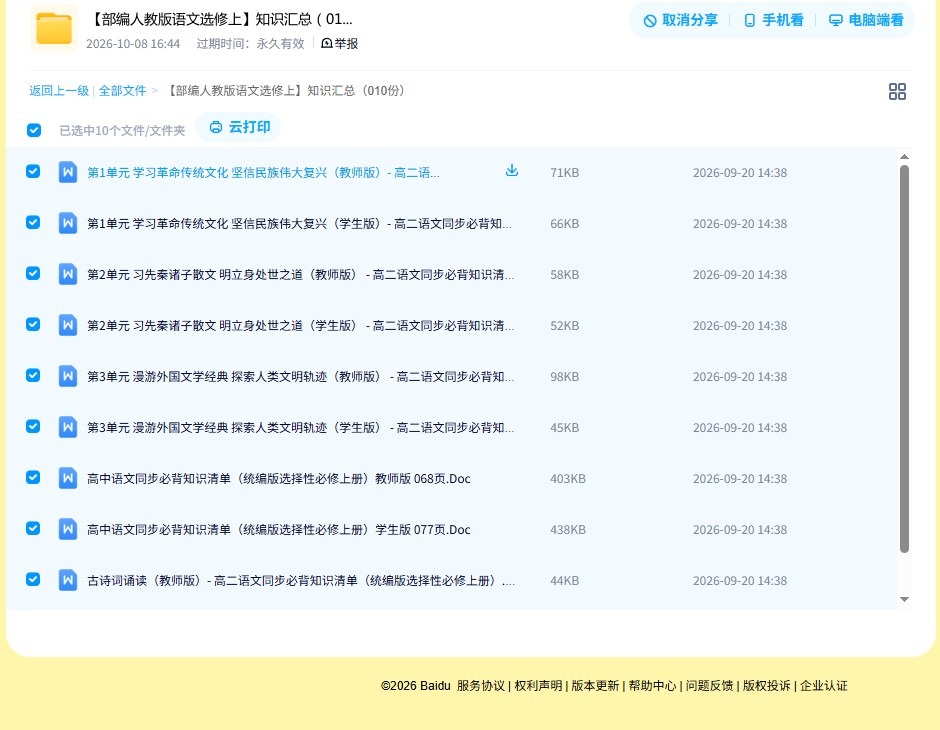Click 取消分享 cancel share button
Viewport: 940px width, 730px height.
tap(680, 20)
